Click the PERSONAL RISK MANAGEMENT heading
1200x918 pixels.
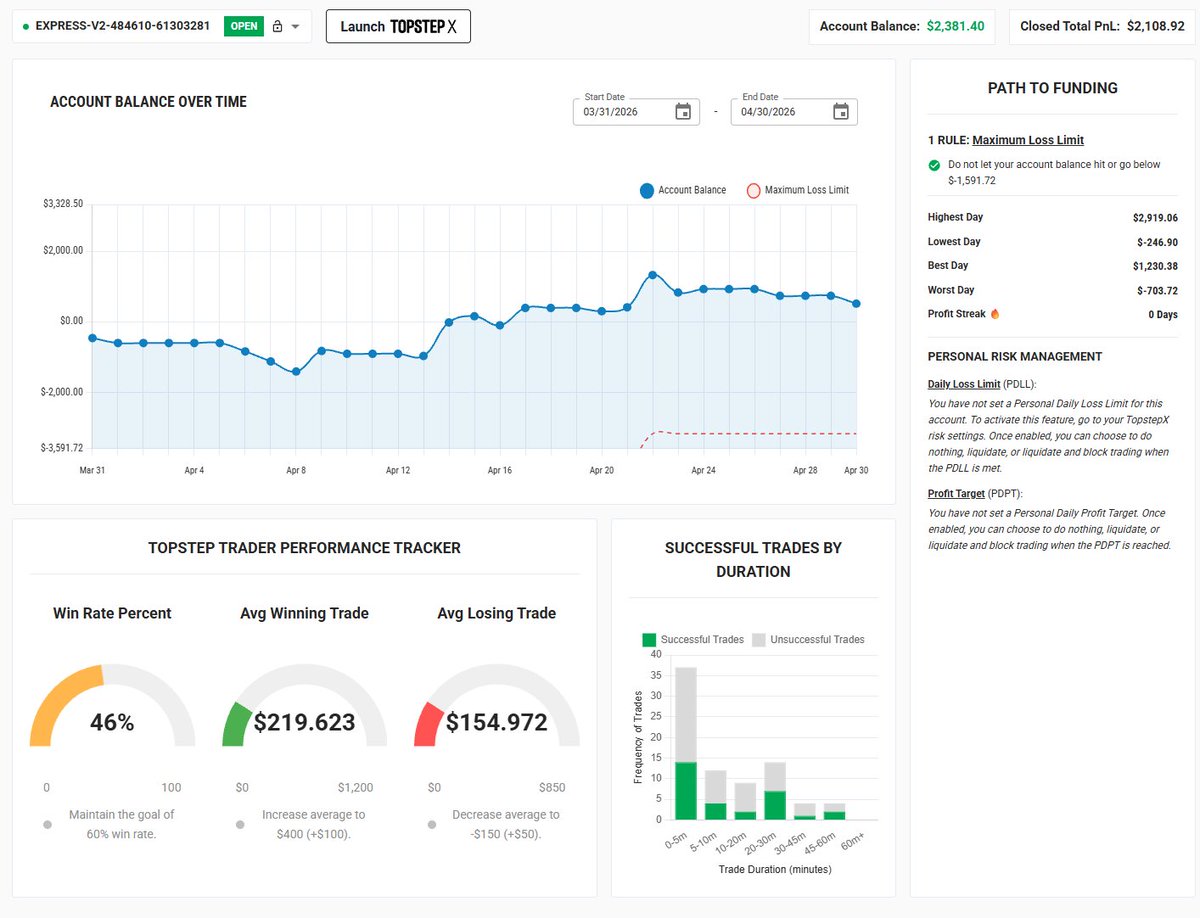click(1015, 356)
